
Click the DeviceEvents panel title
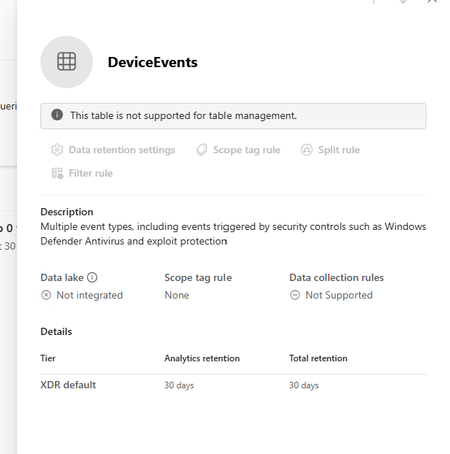tap(153, 62)
